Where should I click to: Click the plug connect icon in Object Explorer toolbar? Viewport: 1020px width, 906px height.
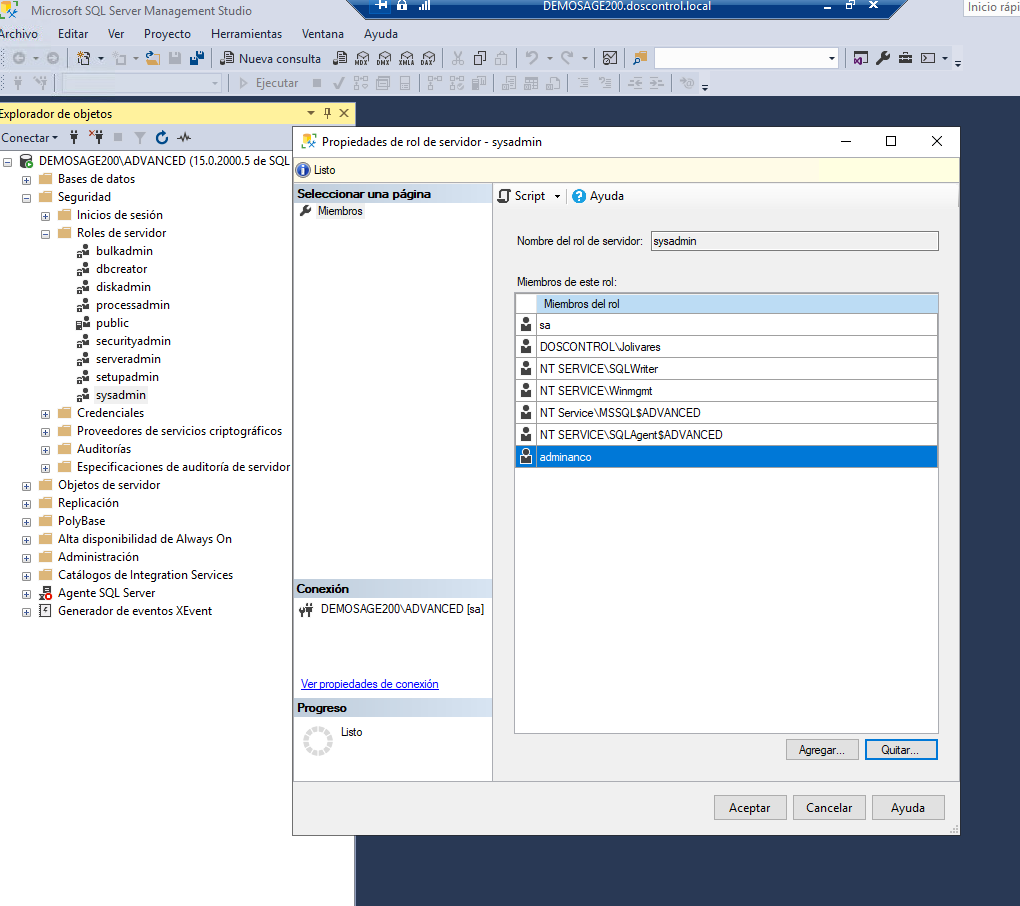[x=74, y=137]
